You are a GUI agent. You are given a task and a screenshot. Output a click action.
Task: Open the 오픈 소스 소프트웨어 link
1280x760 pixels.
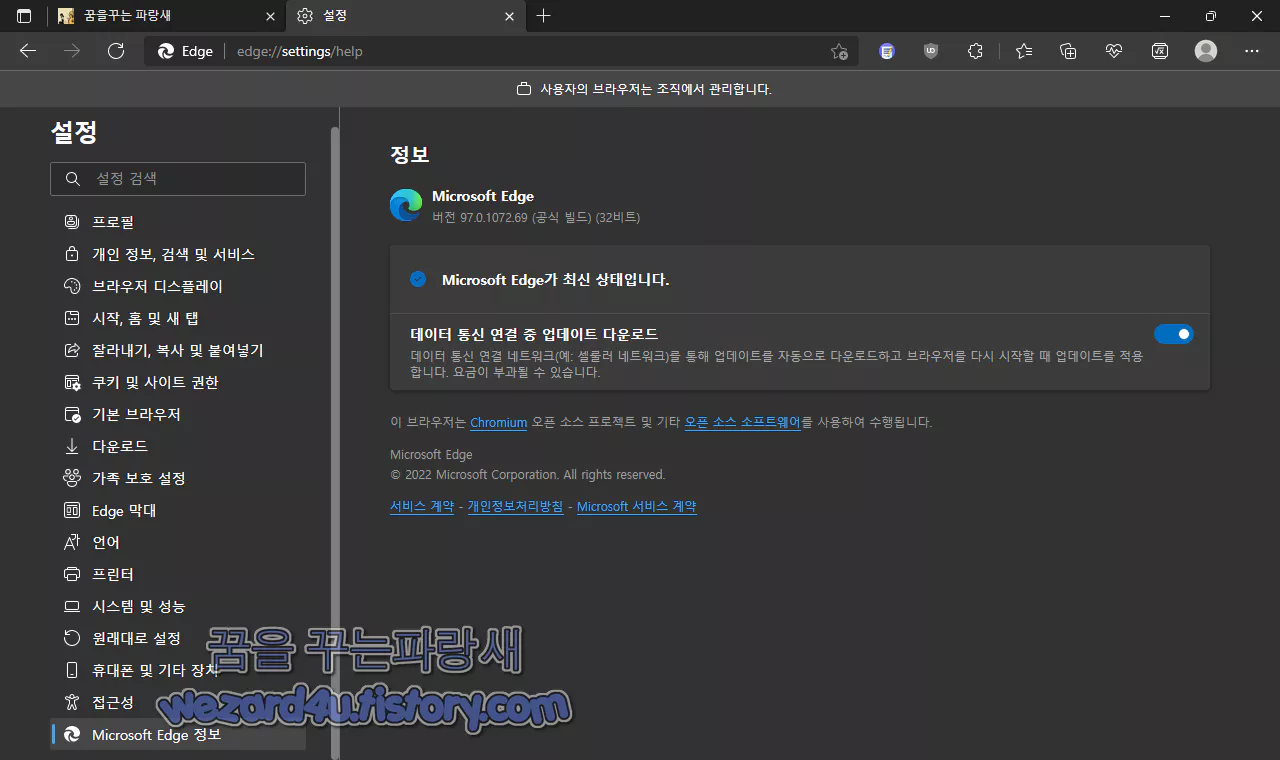[x=743, y=422]
